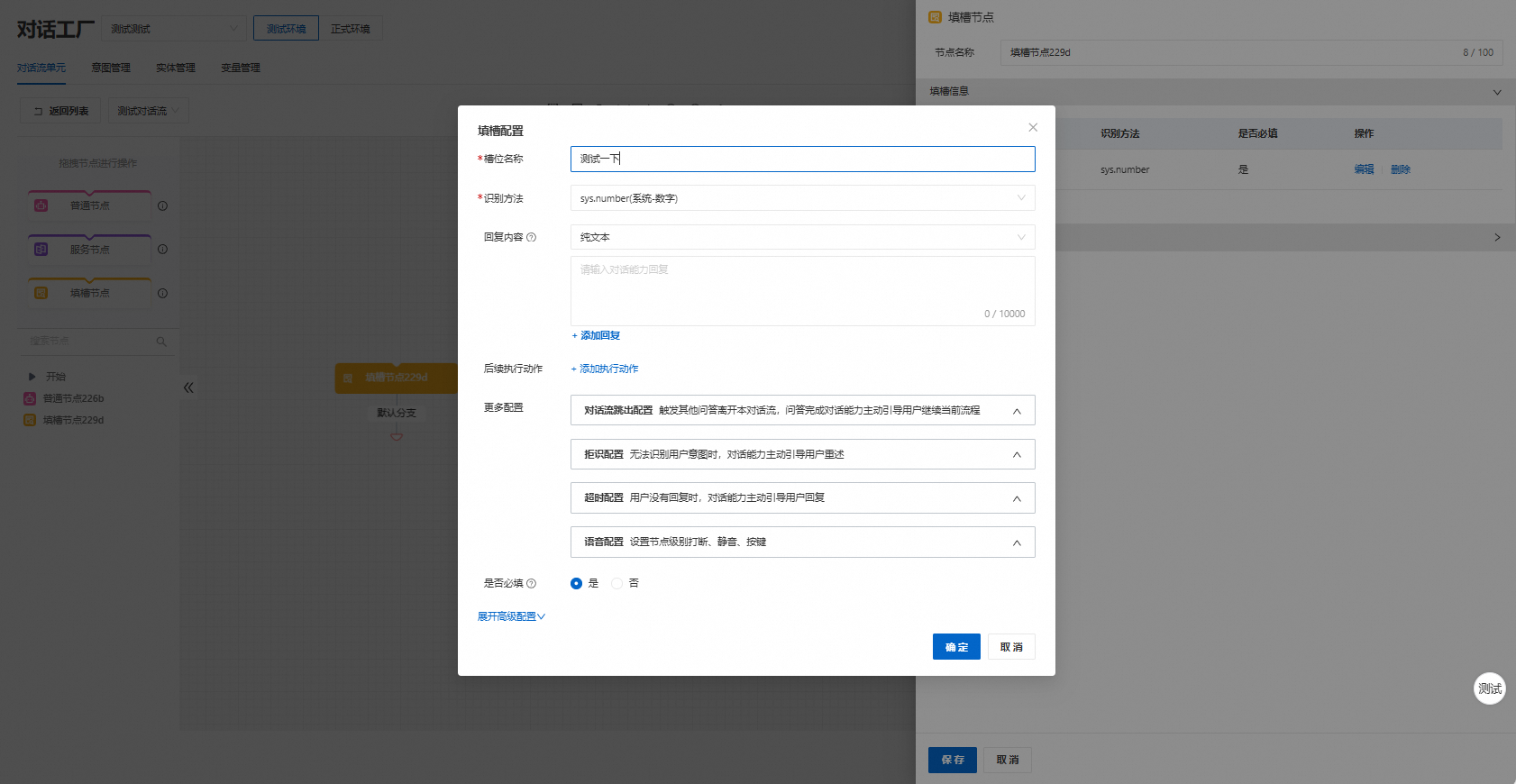Expand 展开高级配置 advanced settings
This screenshot has height=784, width=1516.
pos(511,616)
